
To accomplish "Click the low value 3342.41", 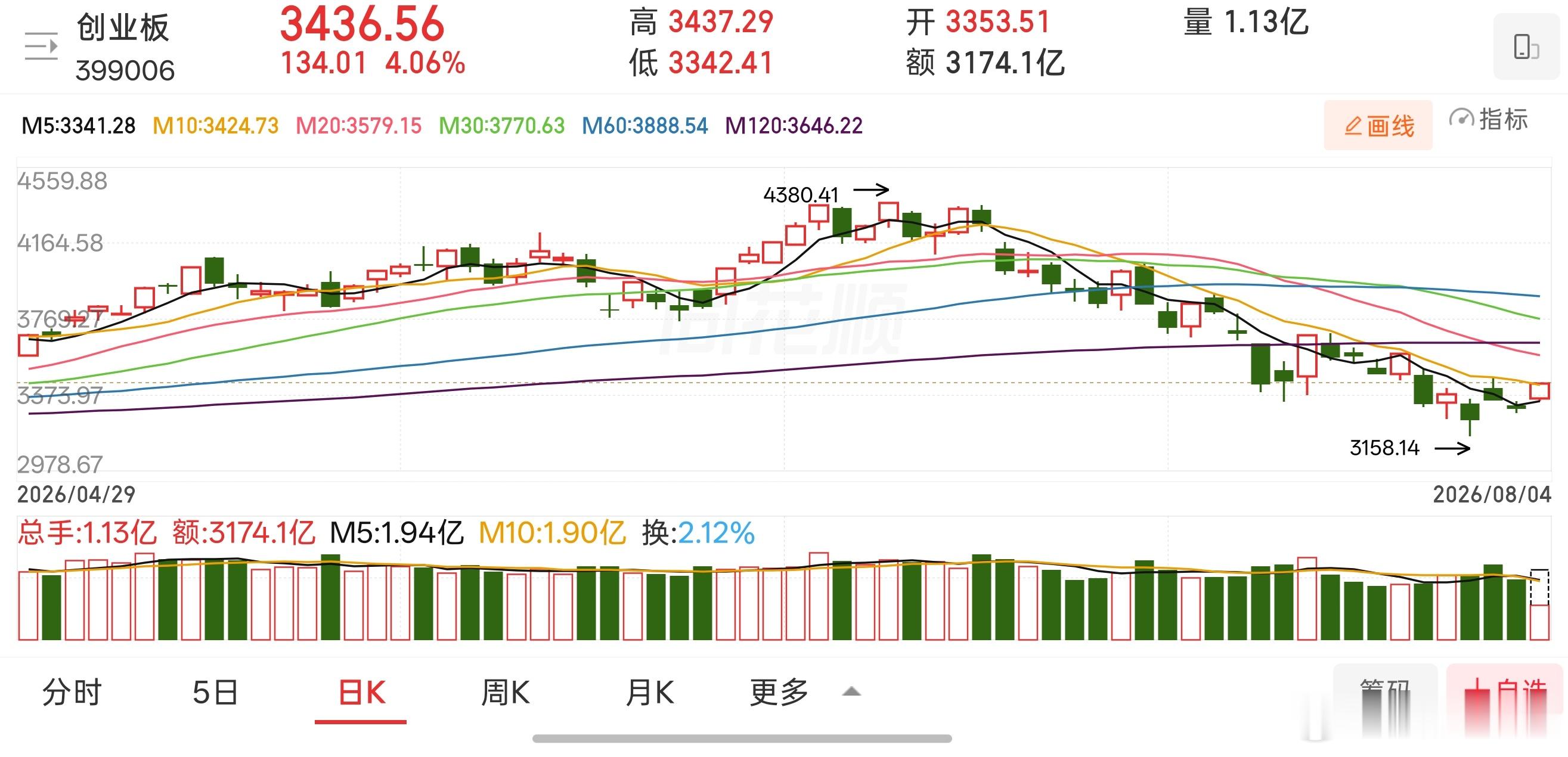I will tap(721, 63).
